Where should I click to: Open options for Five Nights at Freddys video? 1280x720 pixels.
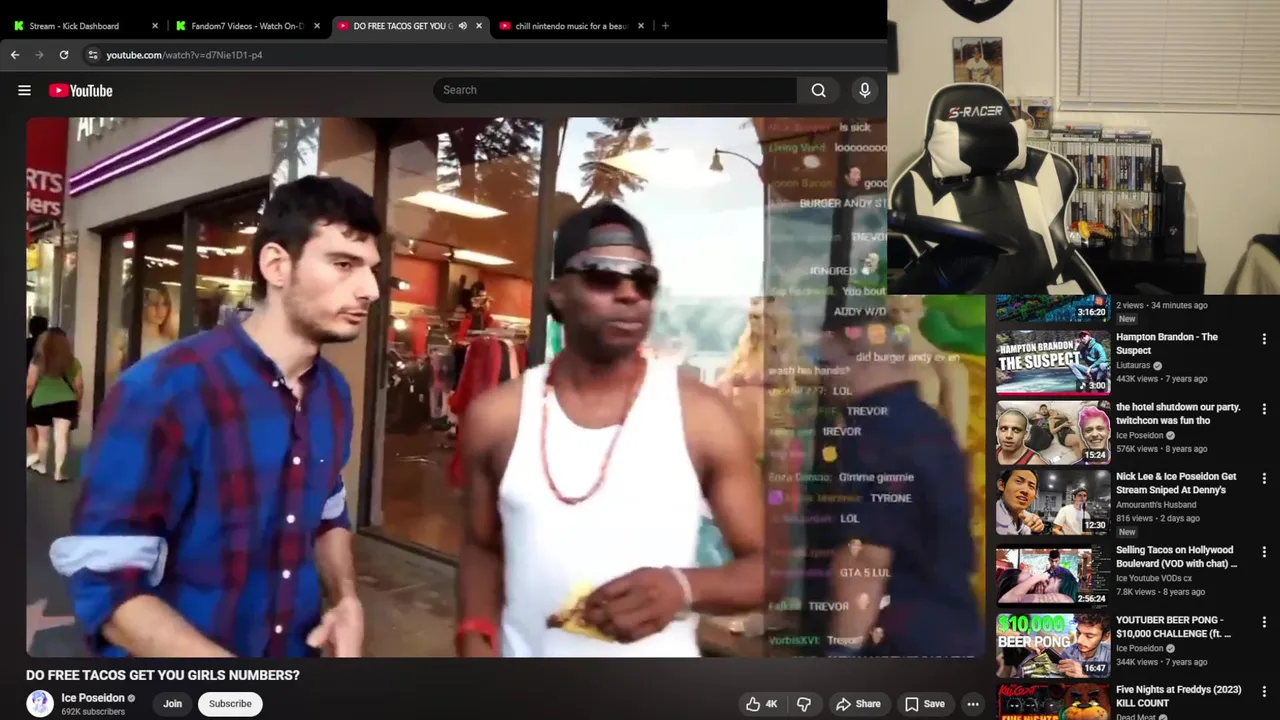(1264, 692)
